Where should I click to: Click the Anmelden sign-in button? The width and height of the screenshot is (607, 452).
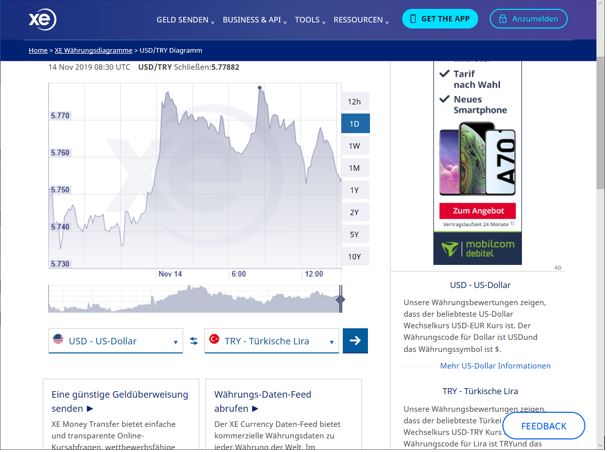click(x=528, y=19)
